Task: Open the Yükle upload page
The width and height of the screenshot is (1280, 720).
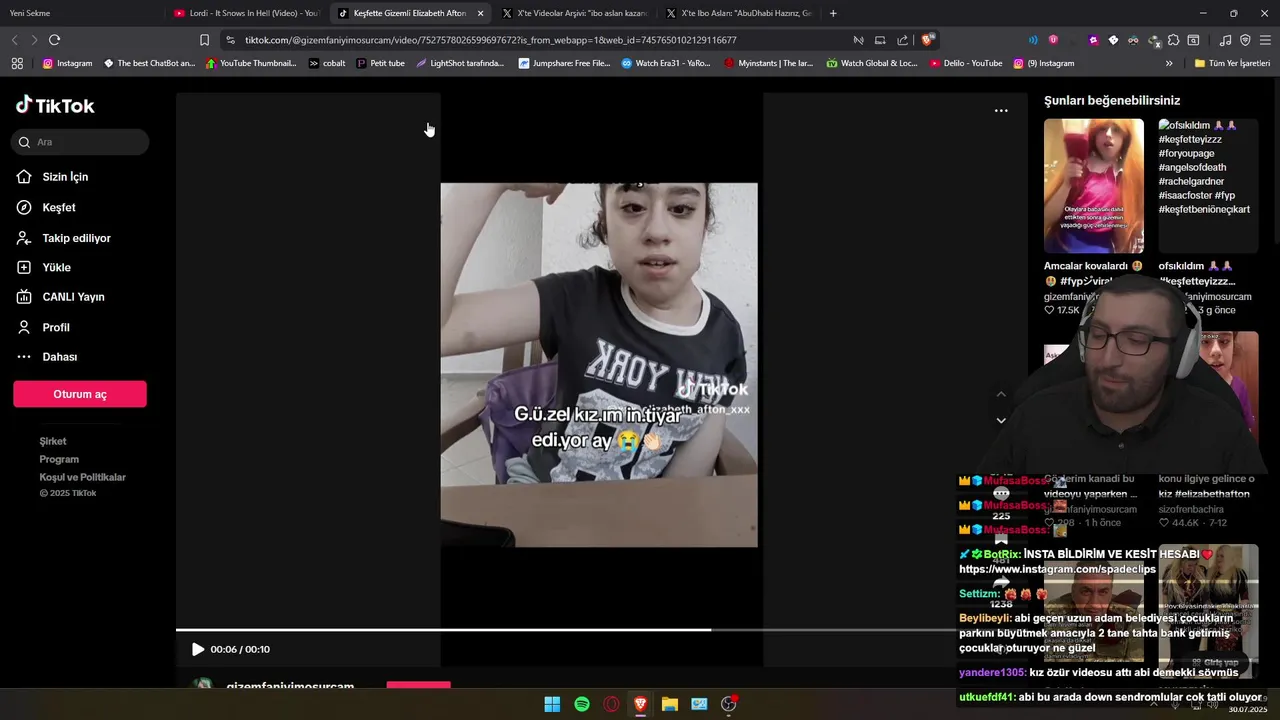Action: coord(56,268)
